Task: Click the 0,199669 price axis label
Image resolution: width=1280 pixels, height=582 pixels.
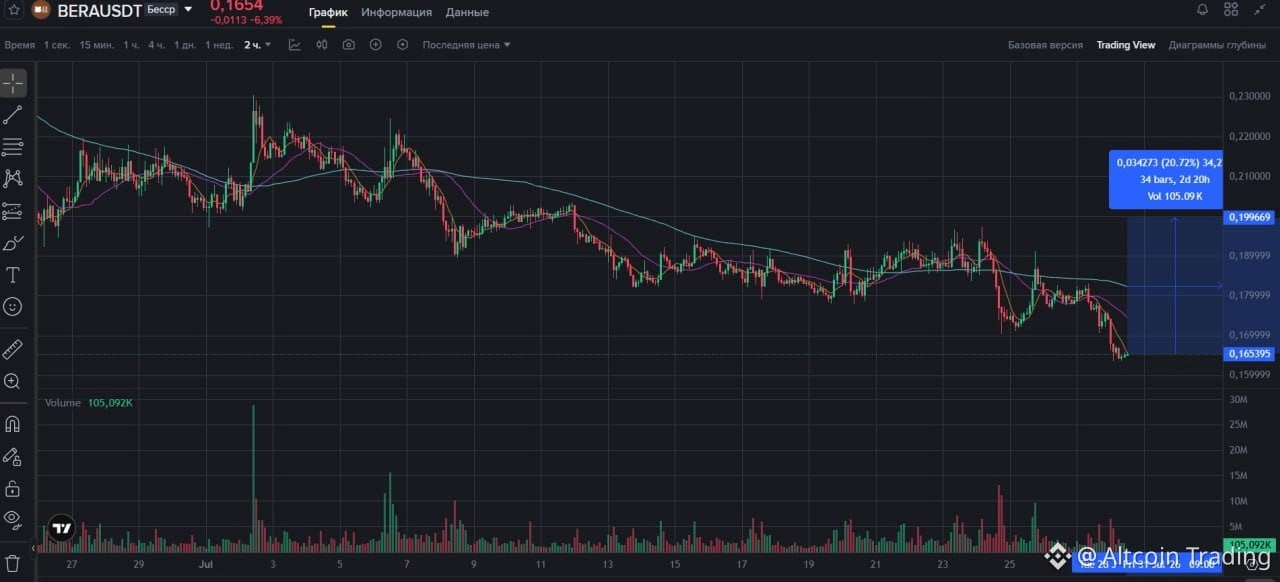Action: pos(1249,216)
